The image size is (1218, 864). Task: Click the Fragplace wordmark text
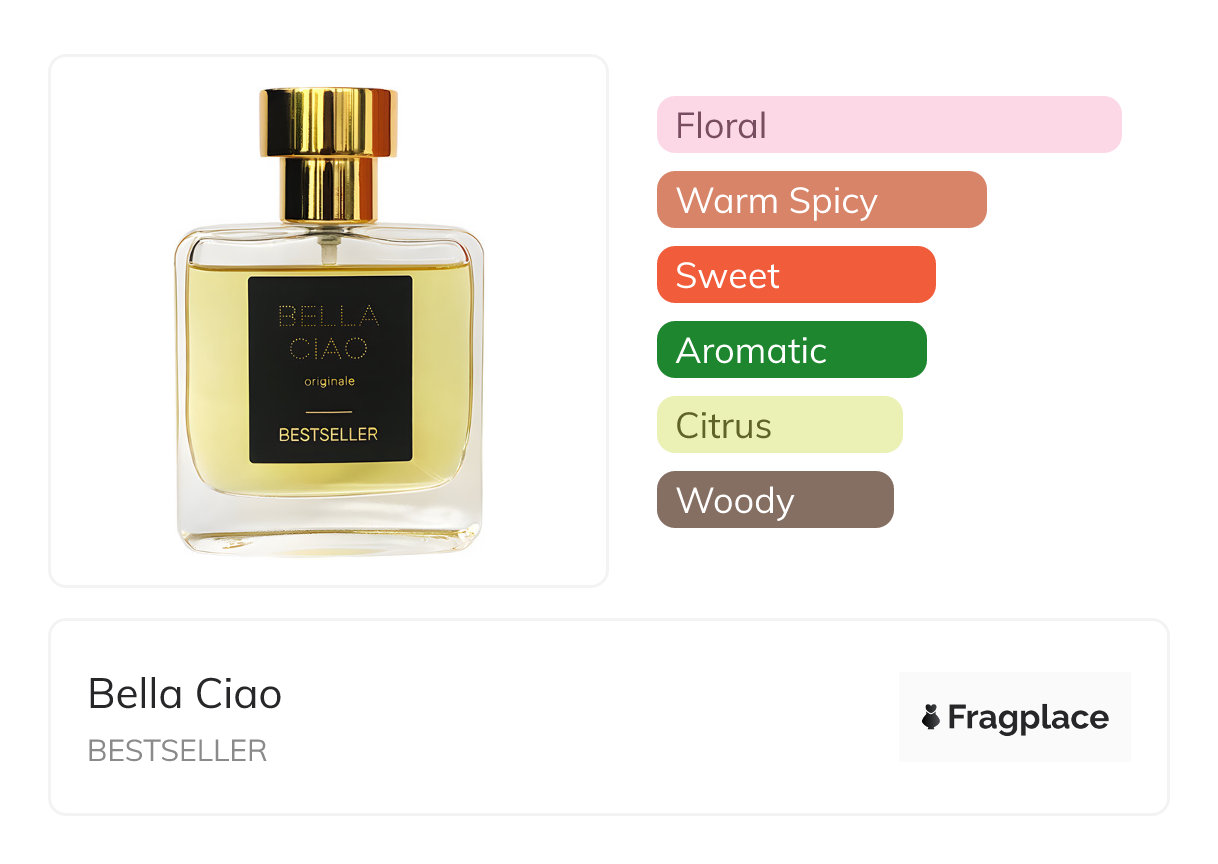click(x=1028, y=718)
